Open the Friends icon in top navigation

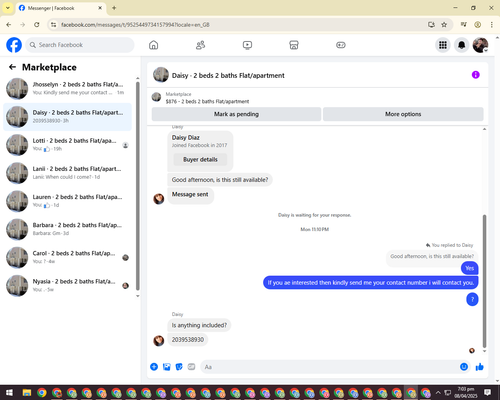coord(200,45)
